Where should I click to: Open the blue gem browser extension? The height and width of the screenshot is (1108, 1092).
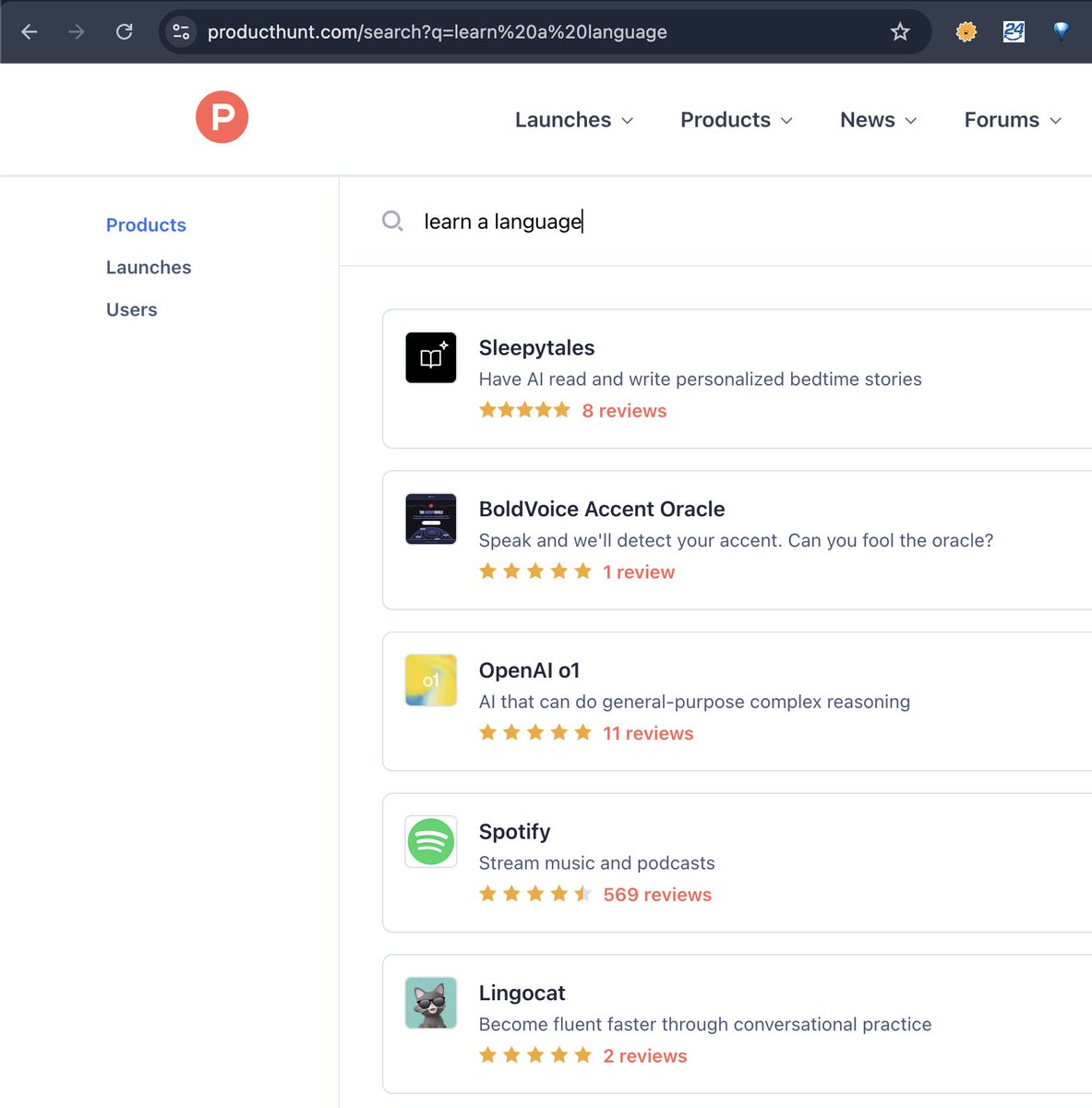(1062, 31)
